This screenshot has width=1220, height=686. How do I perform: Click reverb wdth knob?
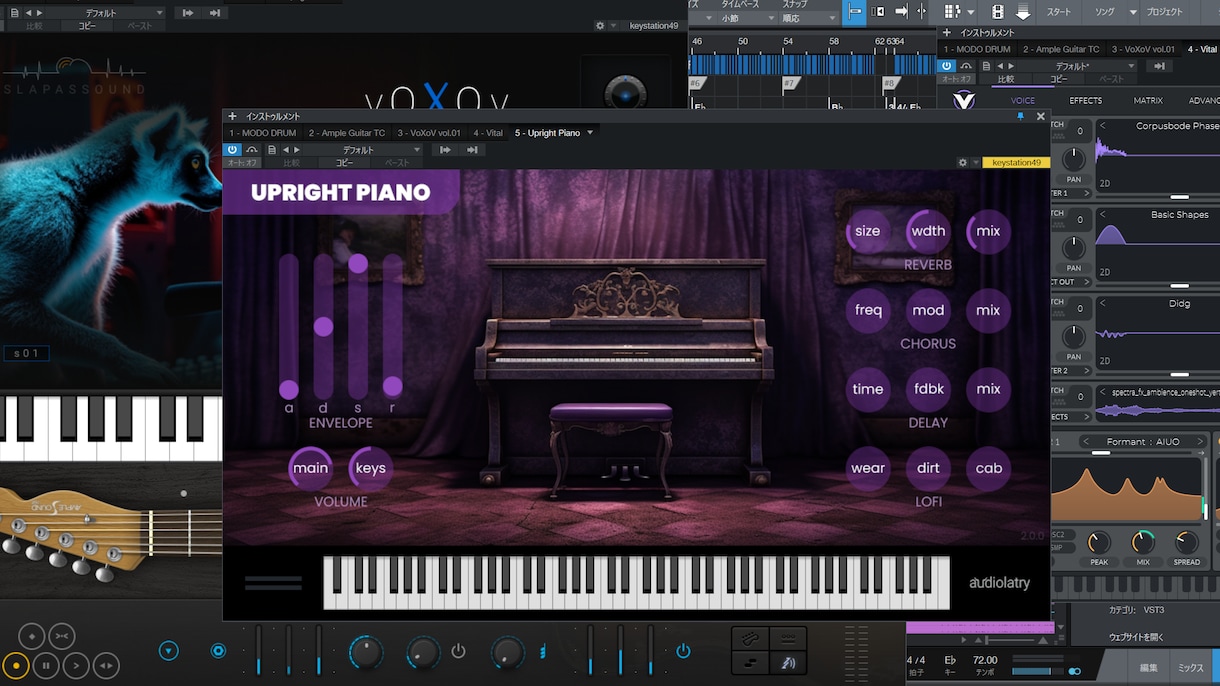point(928,231)
